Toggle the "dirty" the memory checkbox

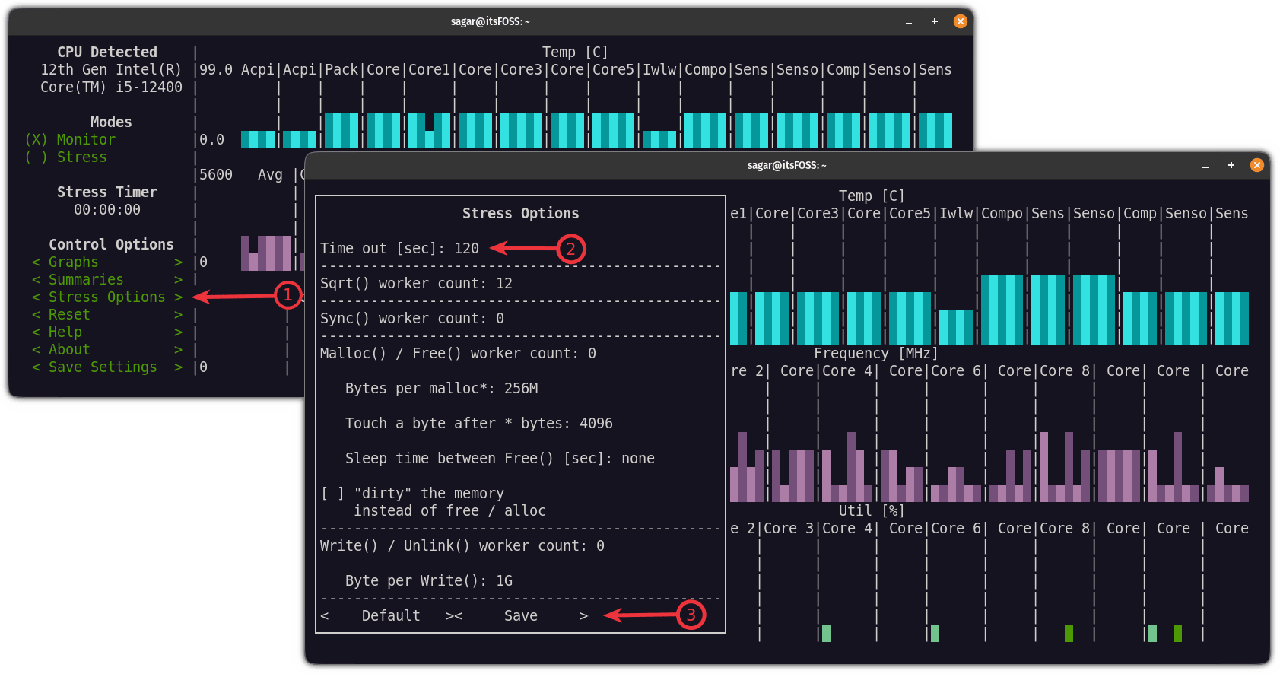pyautogui.click(x=332, y=493)
